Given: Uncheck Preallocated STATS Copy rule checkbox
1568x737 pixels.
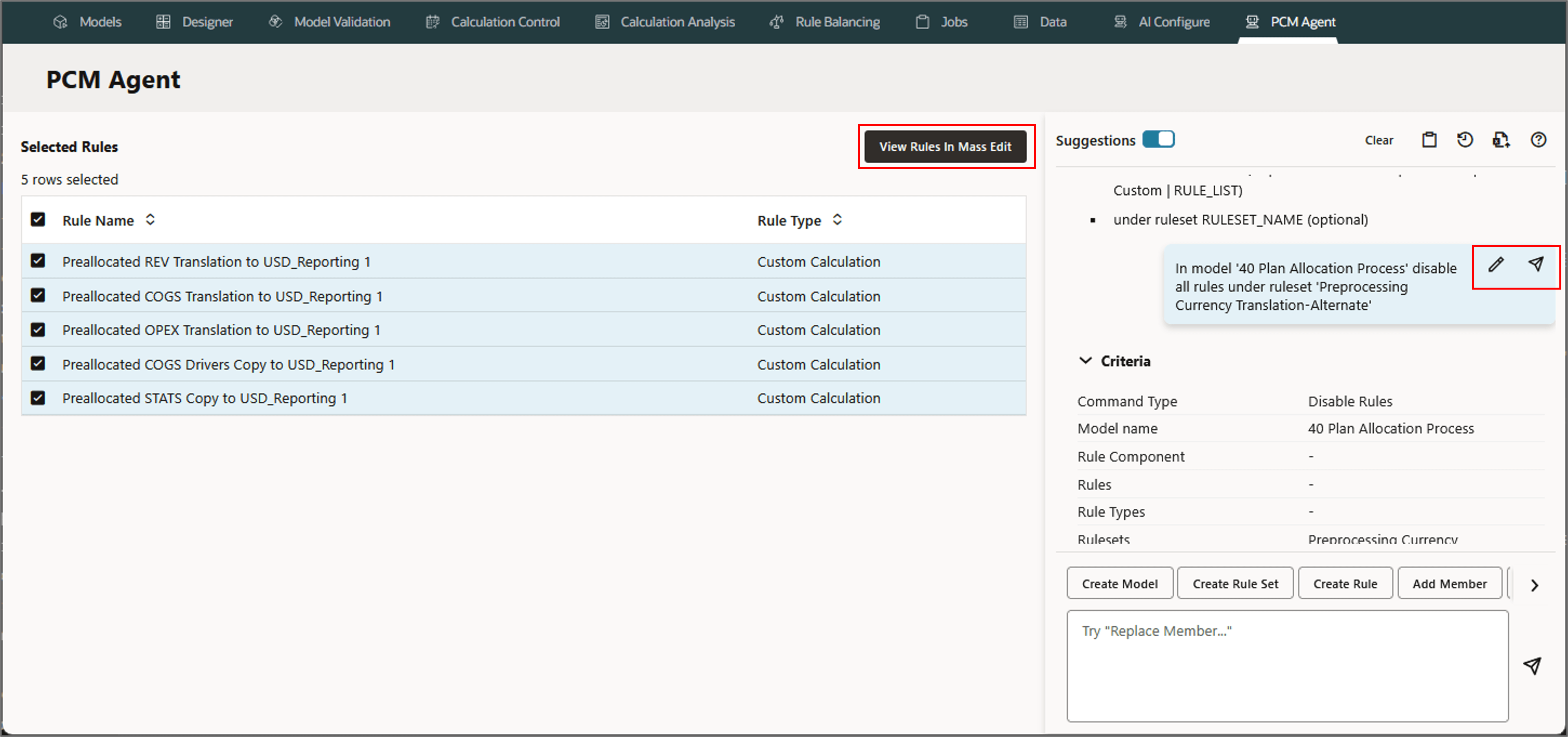Looking at the screenshot, I should click(38, 398).
